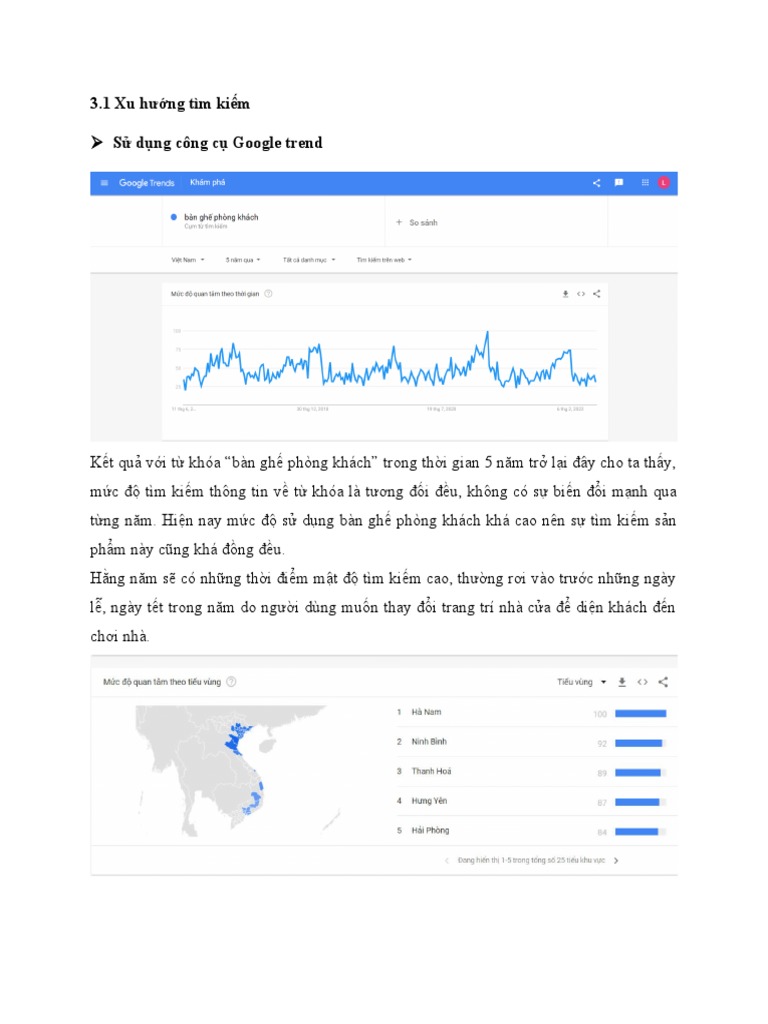Open the 'Tìm kiếm trên web' dropdown
This screenshot has height=1024, width=768.
[385, 259]
